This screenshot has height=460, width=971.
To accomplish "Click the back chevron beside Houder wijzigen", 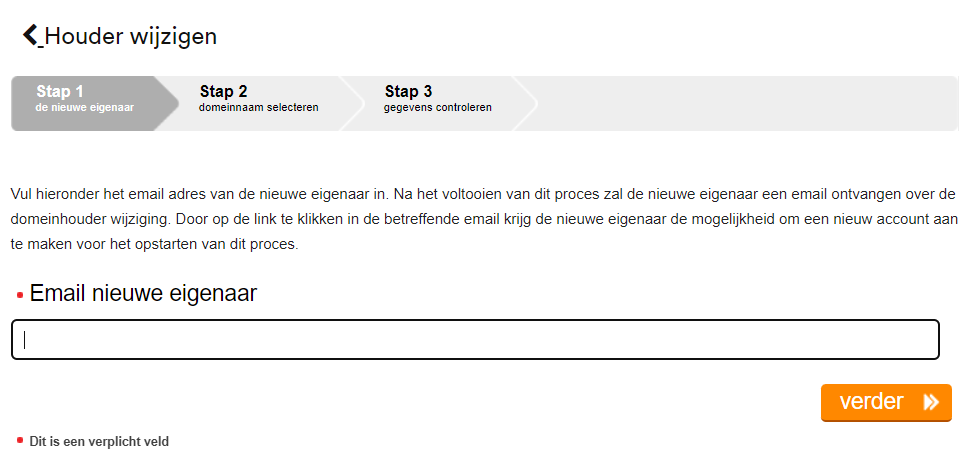I will click(x=32, y=36).
